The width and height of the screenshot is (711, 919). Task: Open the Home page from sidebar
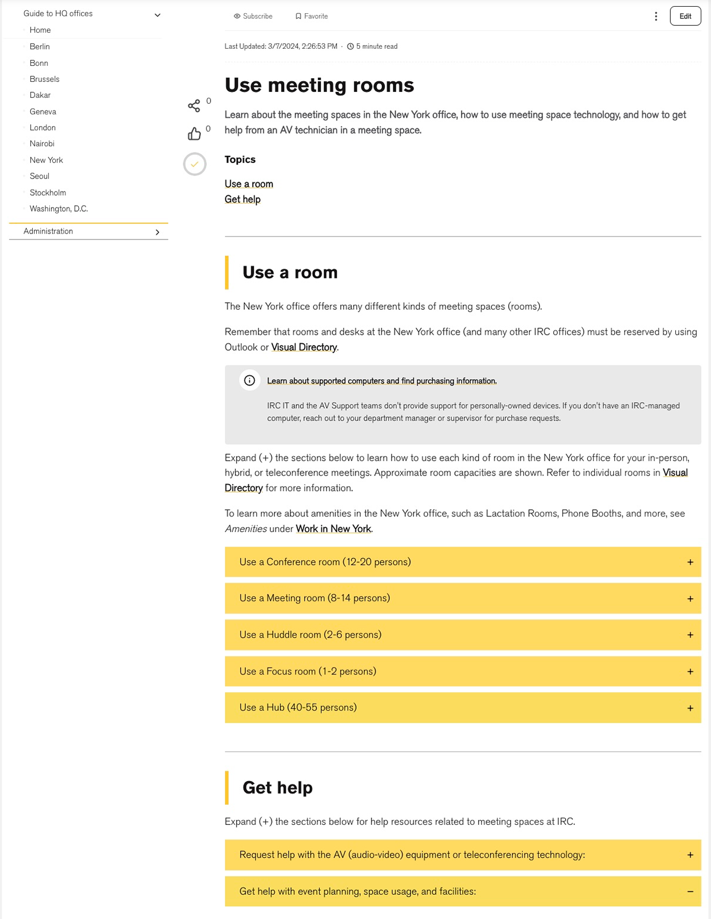38,30
